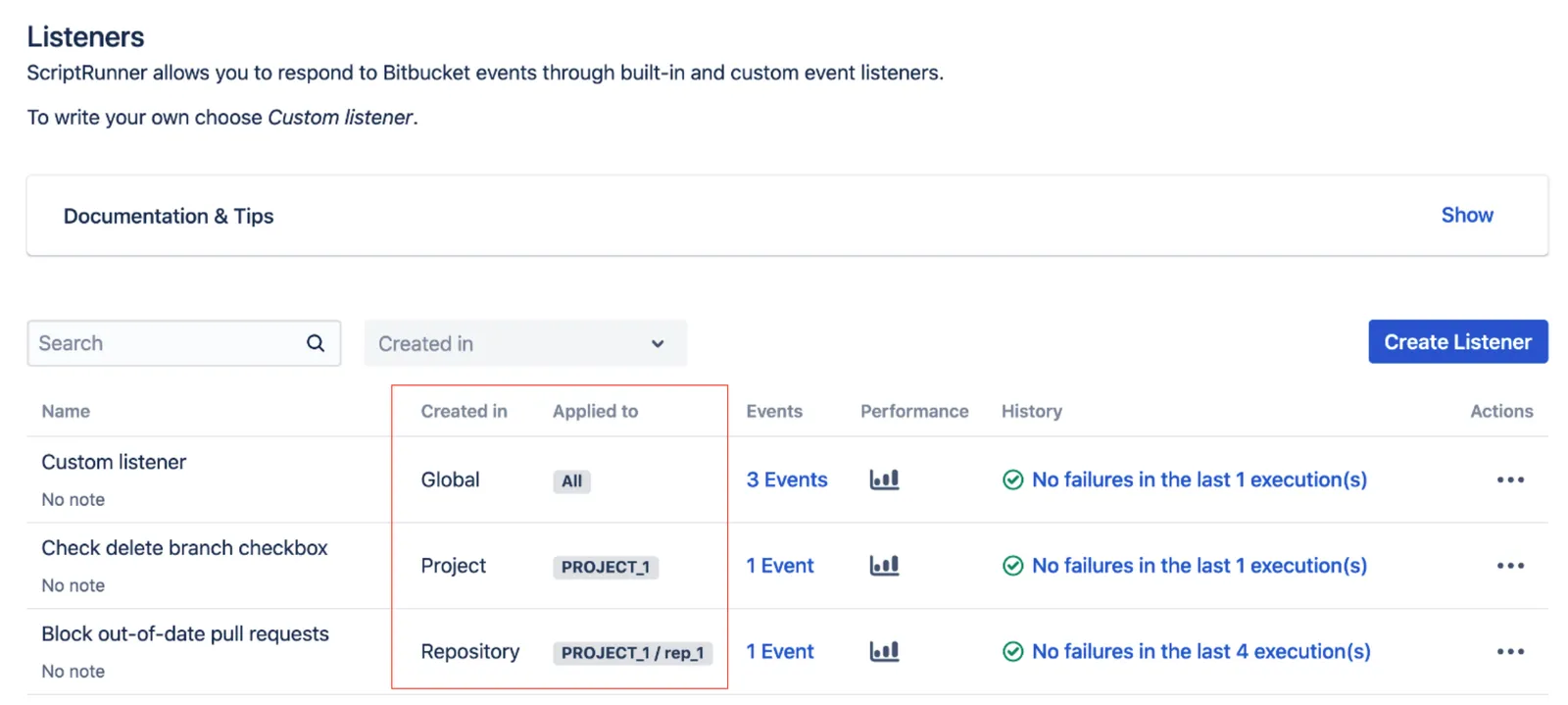Open performance chart for Check delete branch checkbox
Screen dimensions: 1568x705
pyautogui.click(x=884, y=566)
